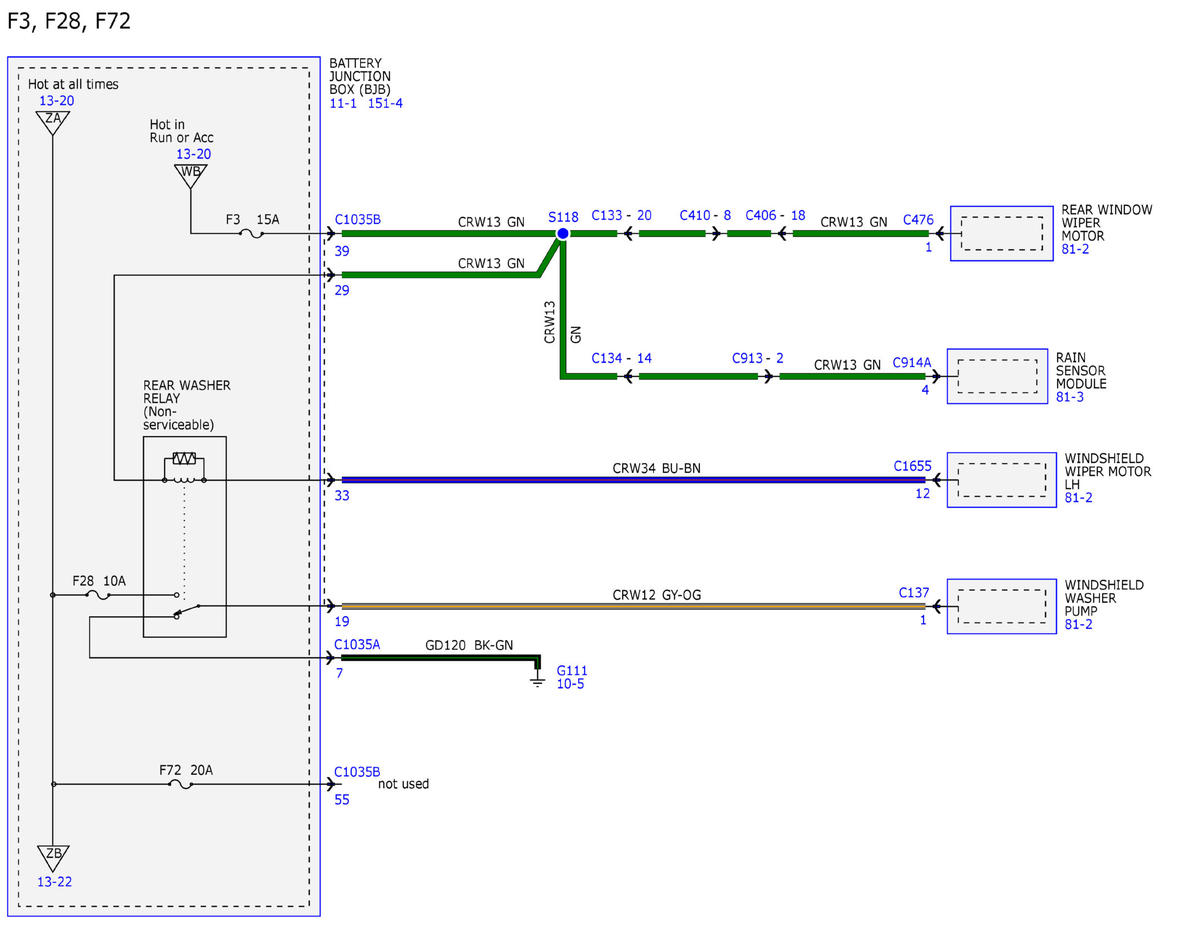The width and height of the screenshot is (1200, 927).
Task: Open the 13-20 link under Hot at all times
Action: pos(56,101)
